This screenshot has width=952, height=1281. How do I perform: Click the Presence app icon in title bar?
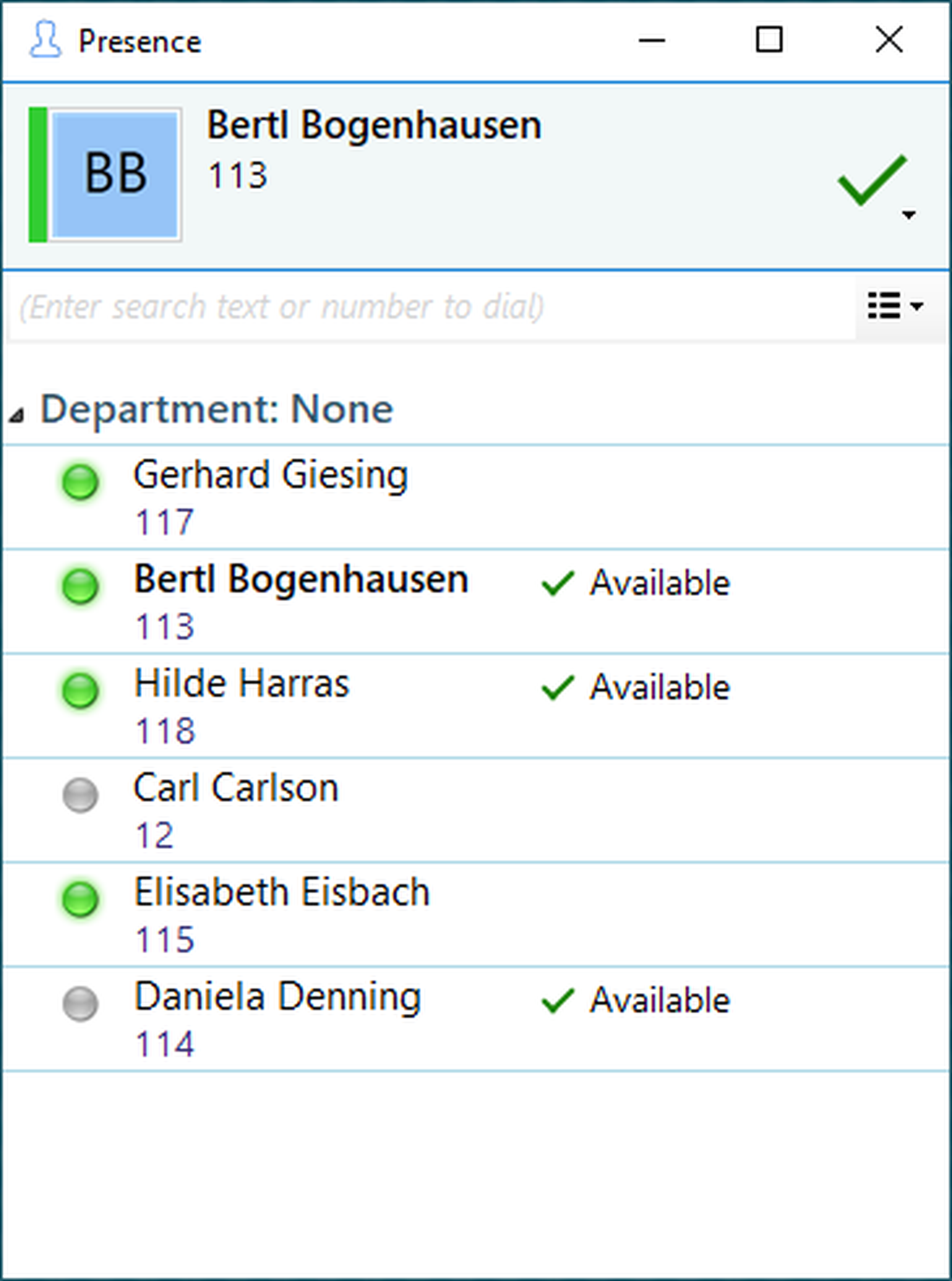45,40
